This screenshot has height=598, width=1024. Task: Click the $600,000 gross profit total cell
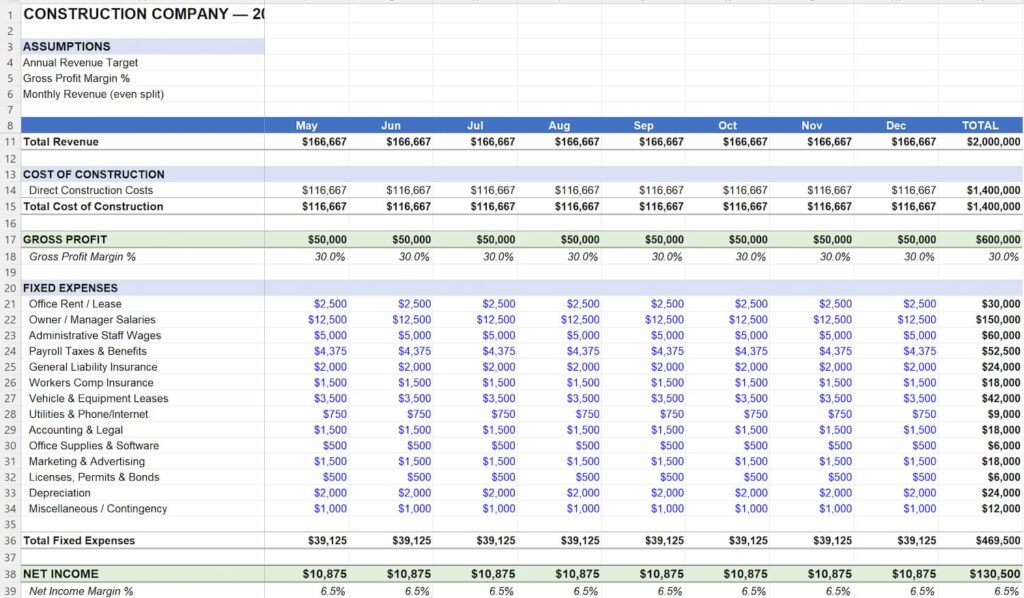(x=997, y=240)
